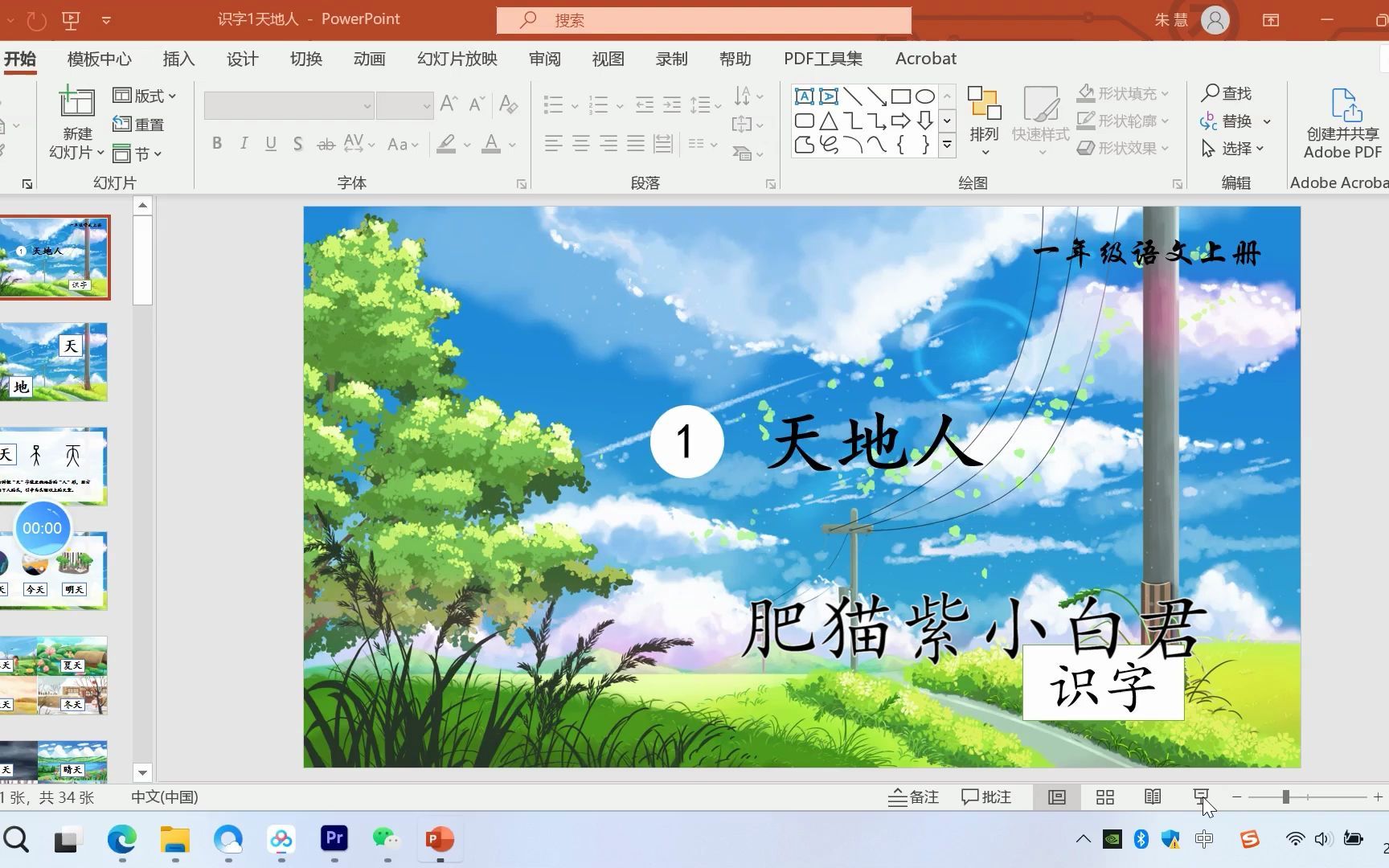Screen dimensions: 1389x868
Task: Click the Comments (批注) button
Action: coord(986,797)
